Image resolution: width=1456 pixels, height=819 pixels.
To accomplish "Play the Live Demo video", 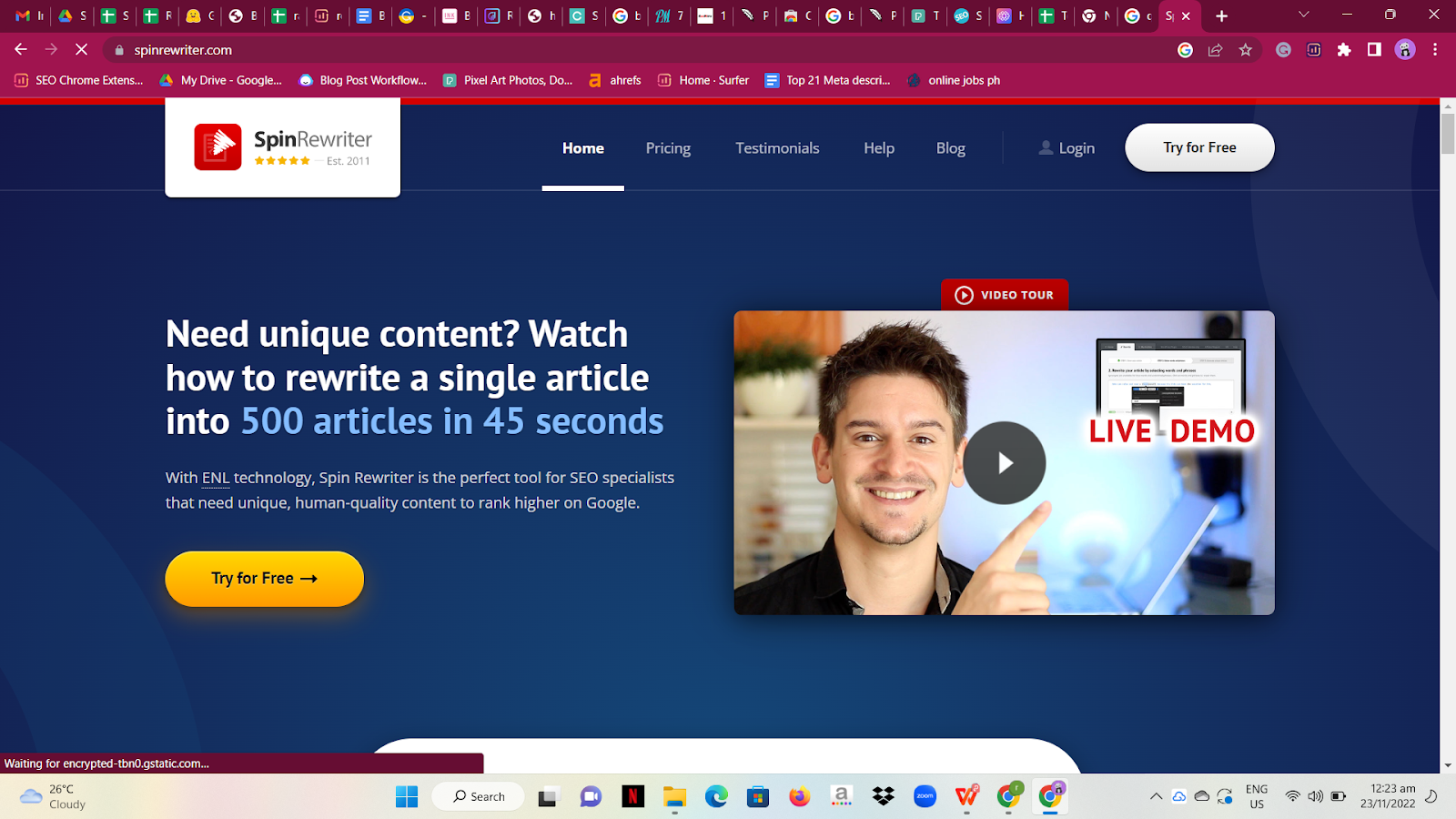I will click(1005, 463).
